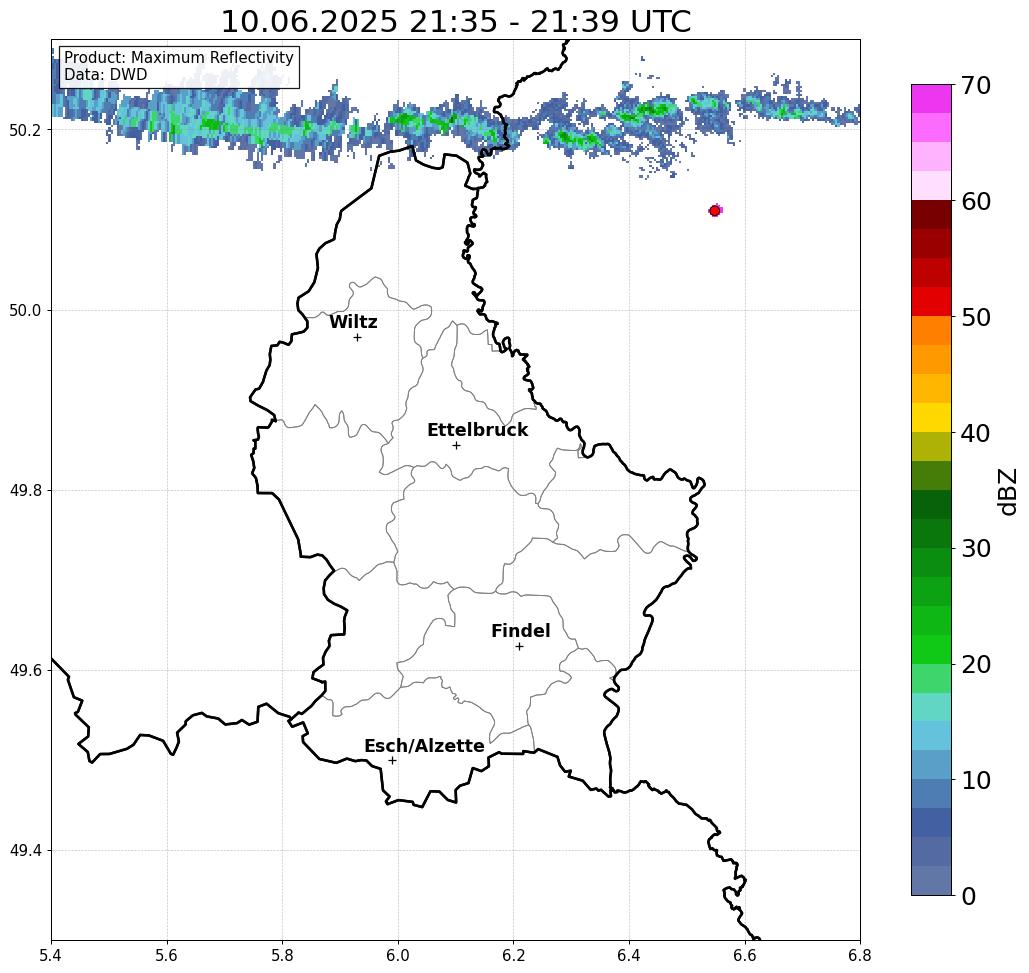Click the slate blue bottom colorbar segment
Screen dimensions: 1029x973
tap(931, 880)
